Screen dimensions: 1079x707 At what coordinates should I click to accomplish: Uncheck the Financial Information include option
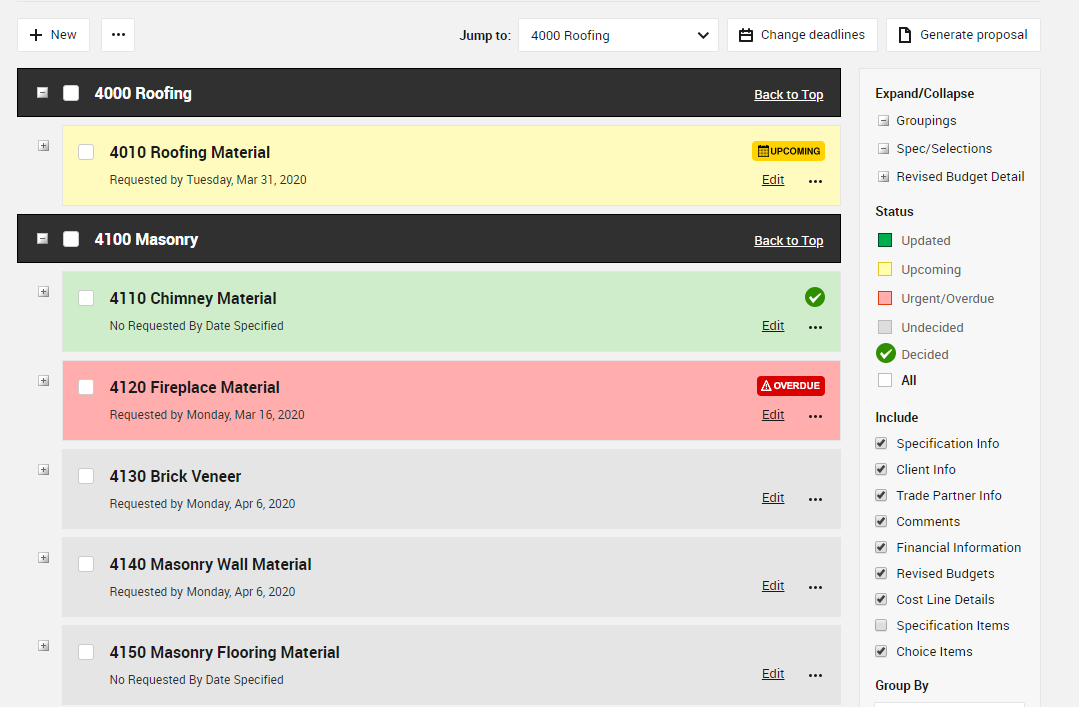pos(881,547)
